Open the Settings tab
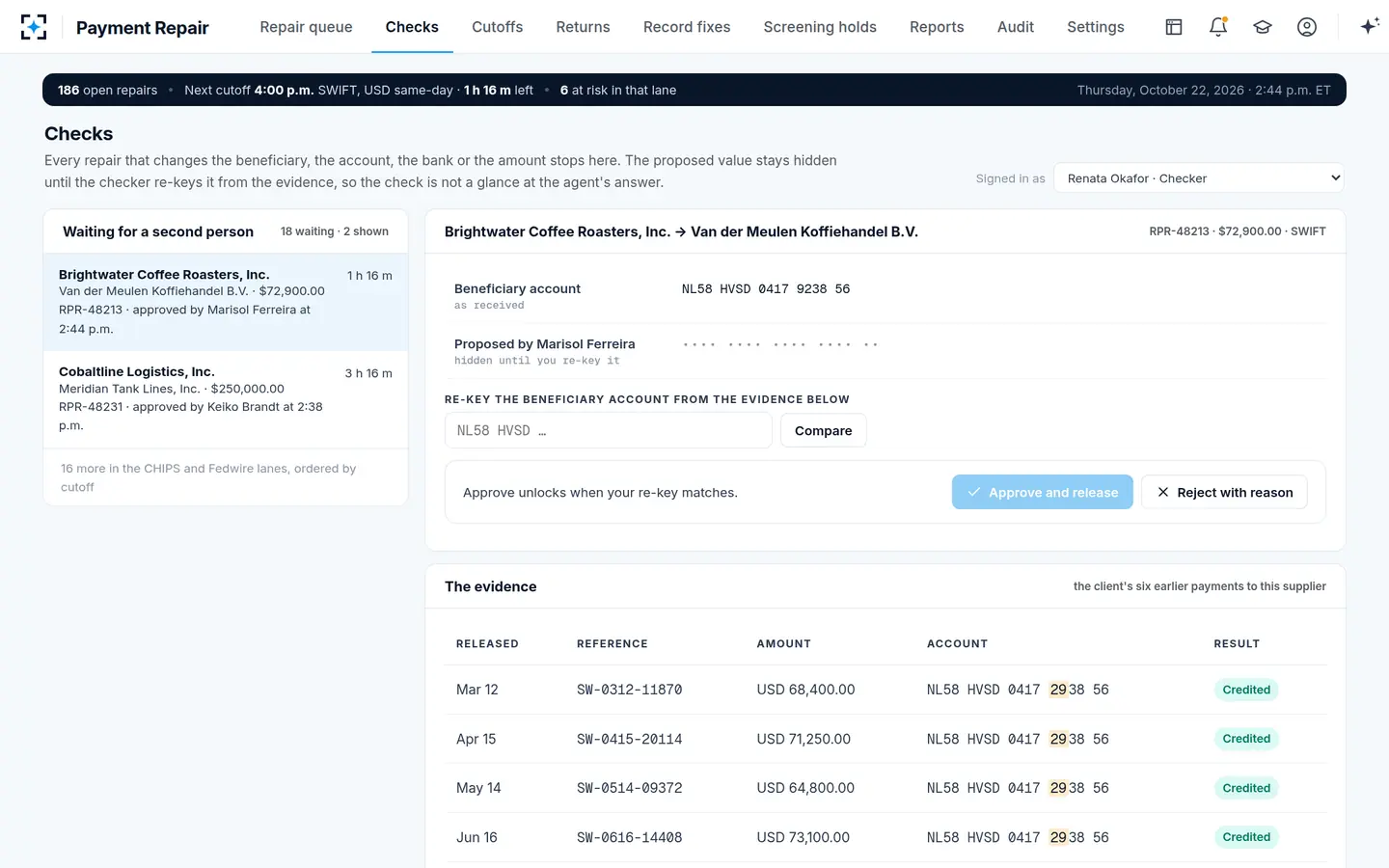This screenshot has height=868, width=1389. click(x=1096, y=27)
